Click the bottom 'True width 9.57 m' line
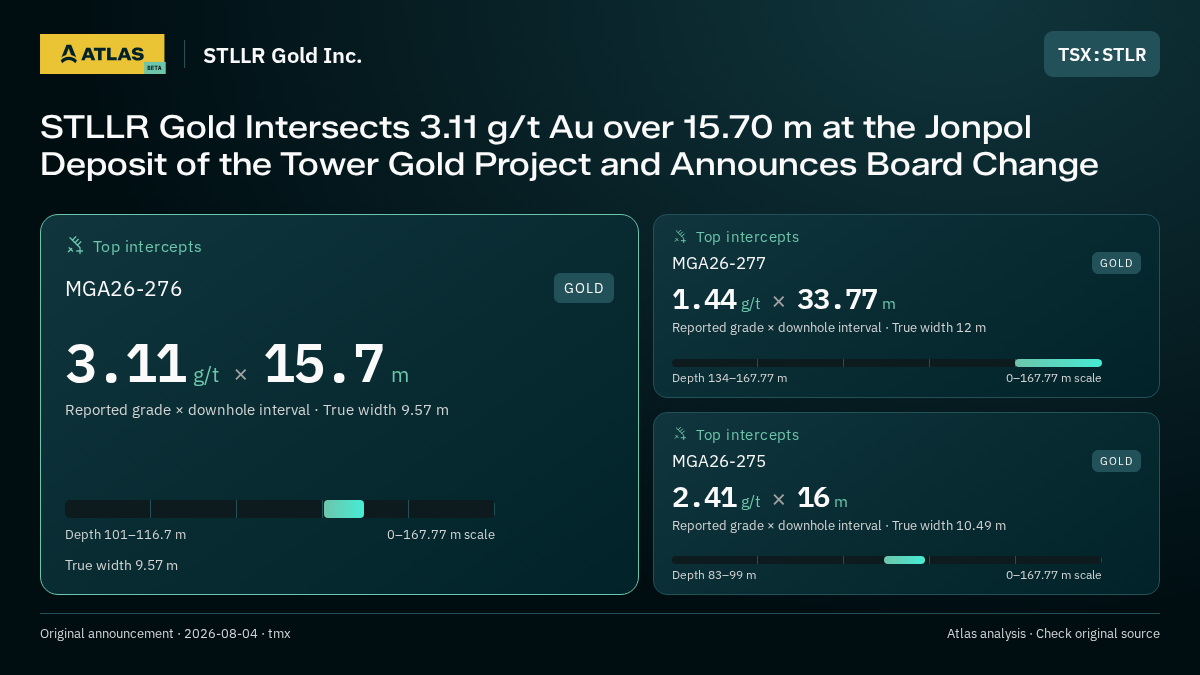1200x675 pixels. click(x=121, y=566)
